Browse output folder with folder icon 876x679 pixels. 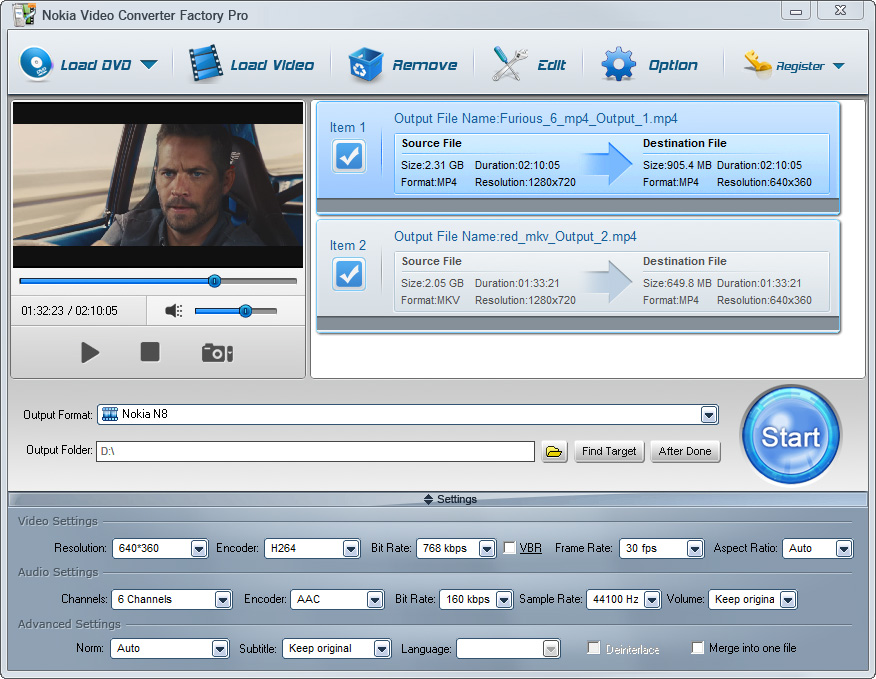[x=554, y=452]
